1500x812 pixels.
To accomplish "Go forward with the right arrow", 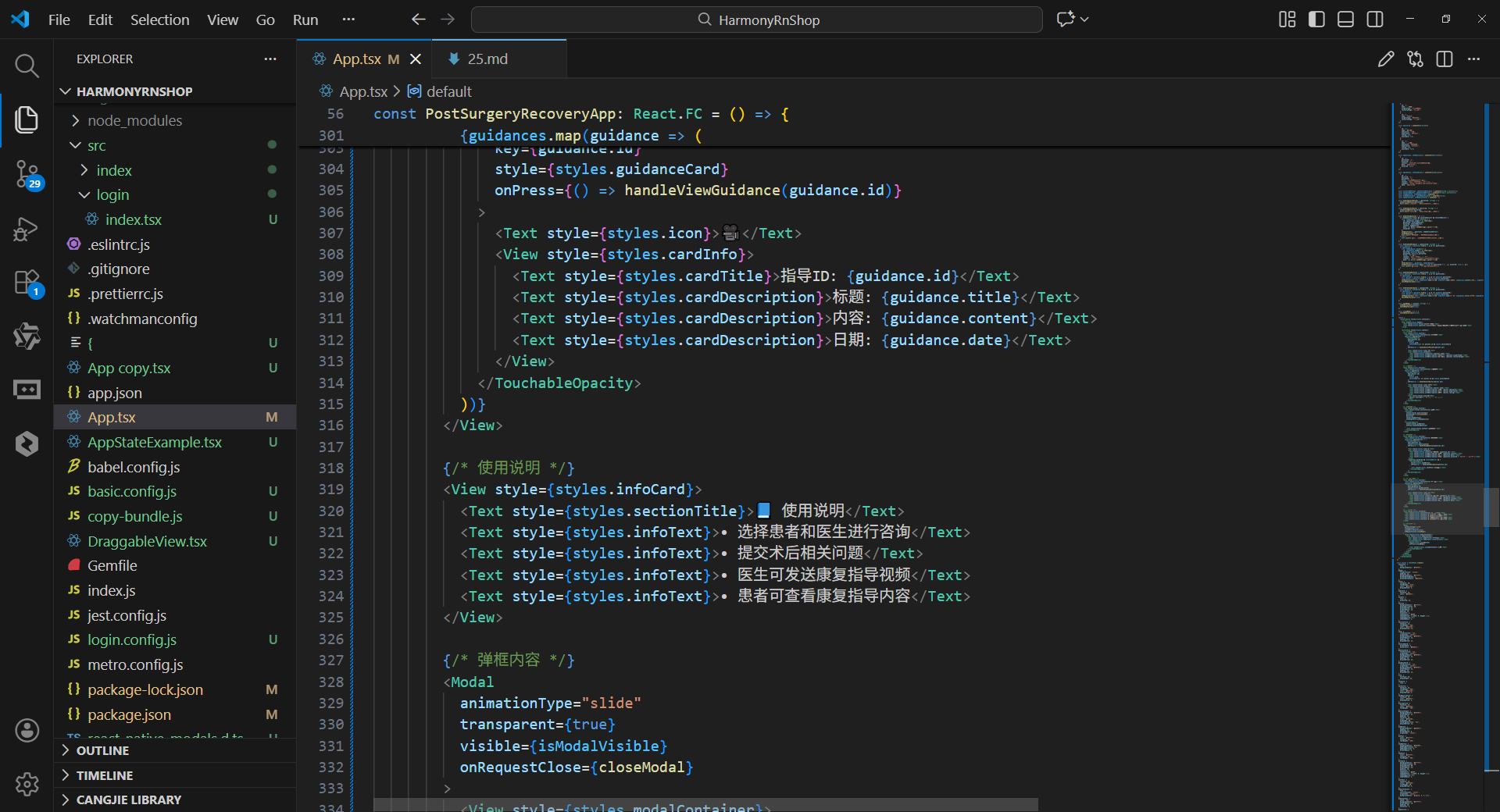I will tap(448, 20).
